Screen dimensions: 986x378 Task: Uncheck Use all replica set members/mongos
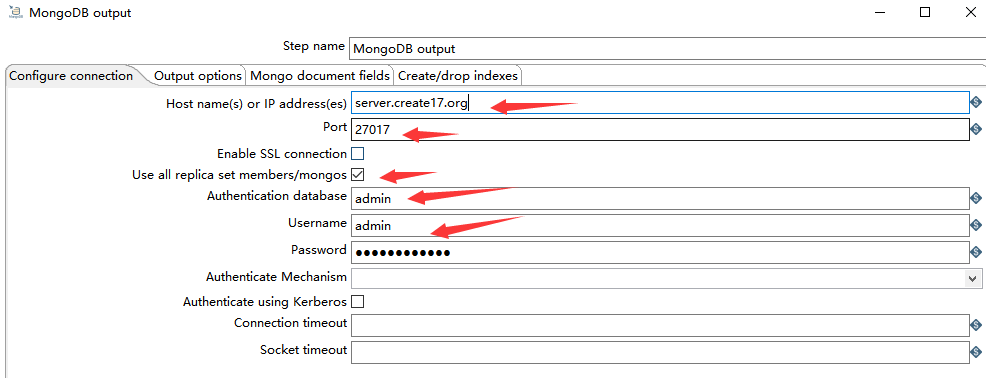click(357, 174)
